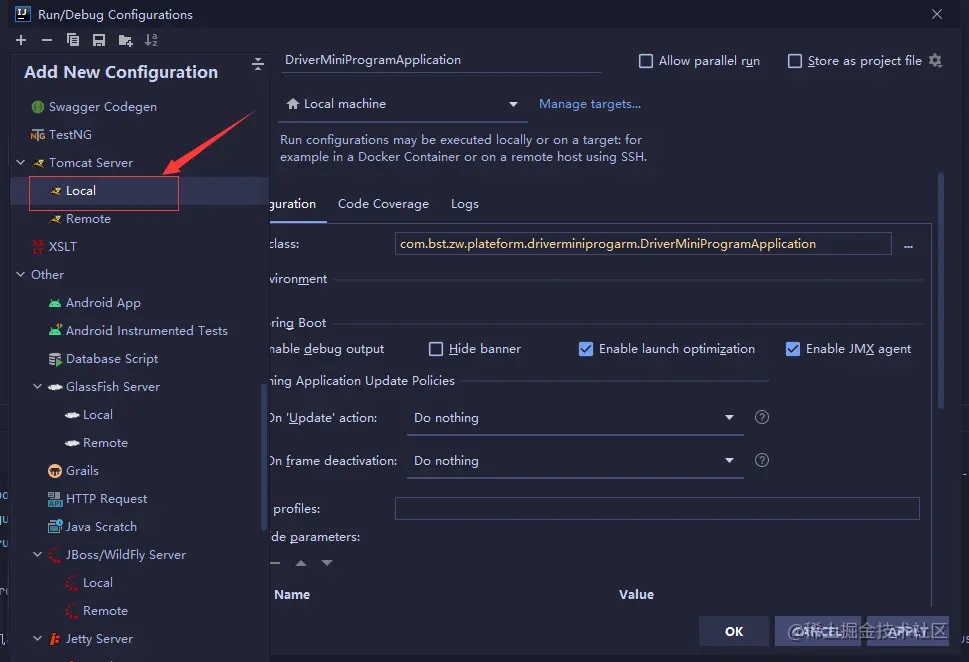Close the Run/Debug Configurations dialog
Image resolution: width=969 pixels, height=662 pixels.
click(x=937, y=14)
